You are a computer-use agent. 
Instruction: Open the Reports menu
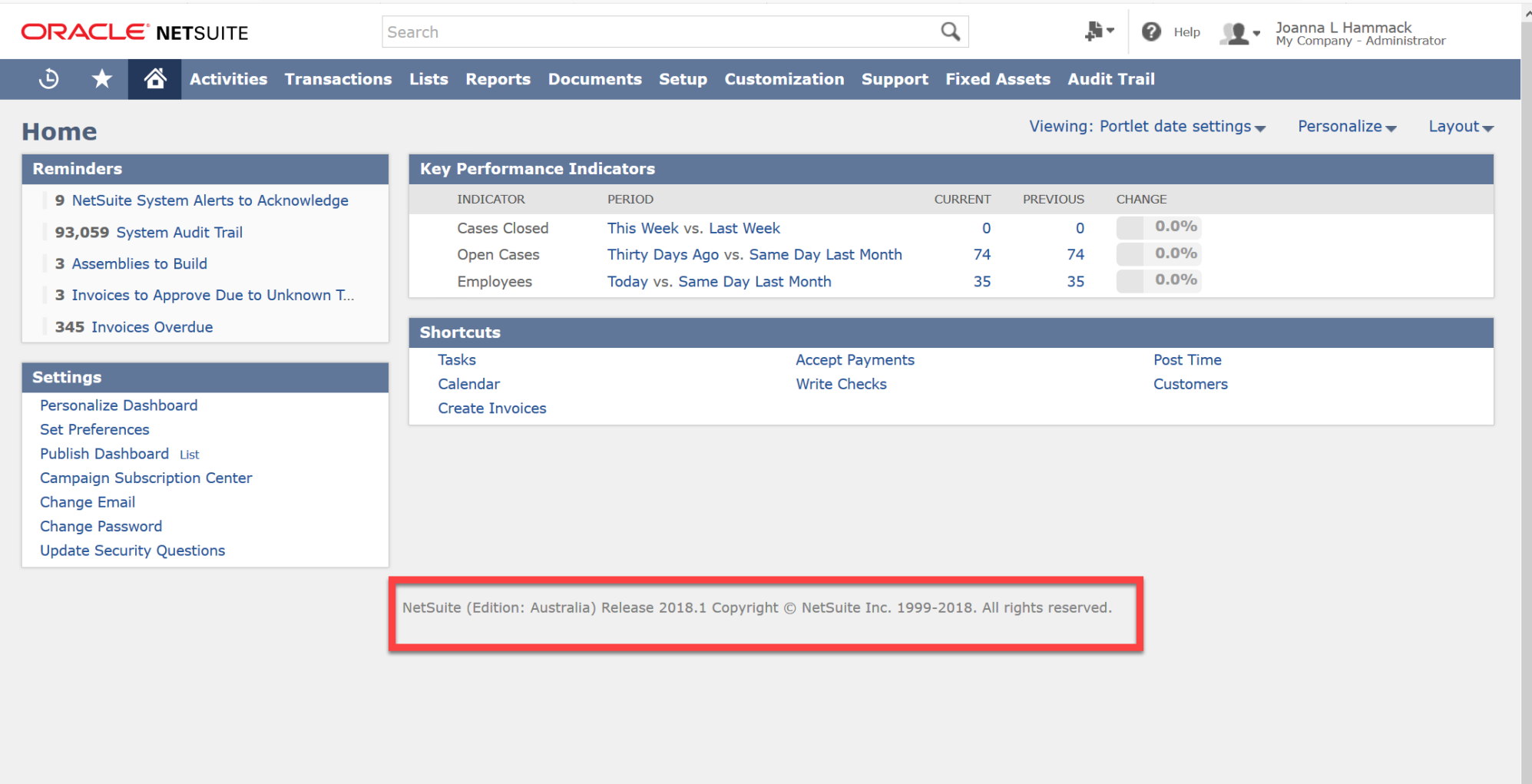[x=498, y=79]
